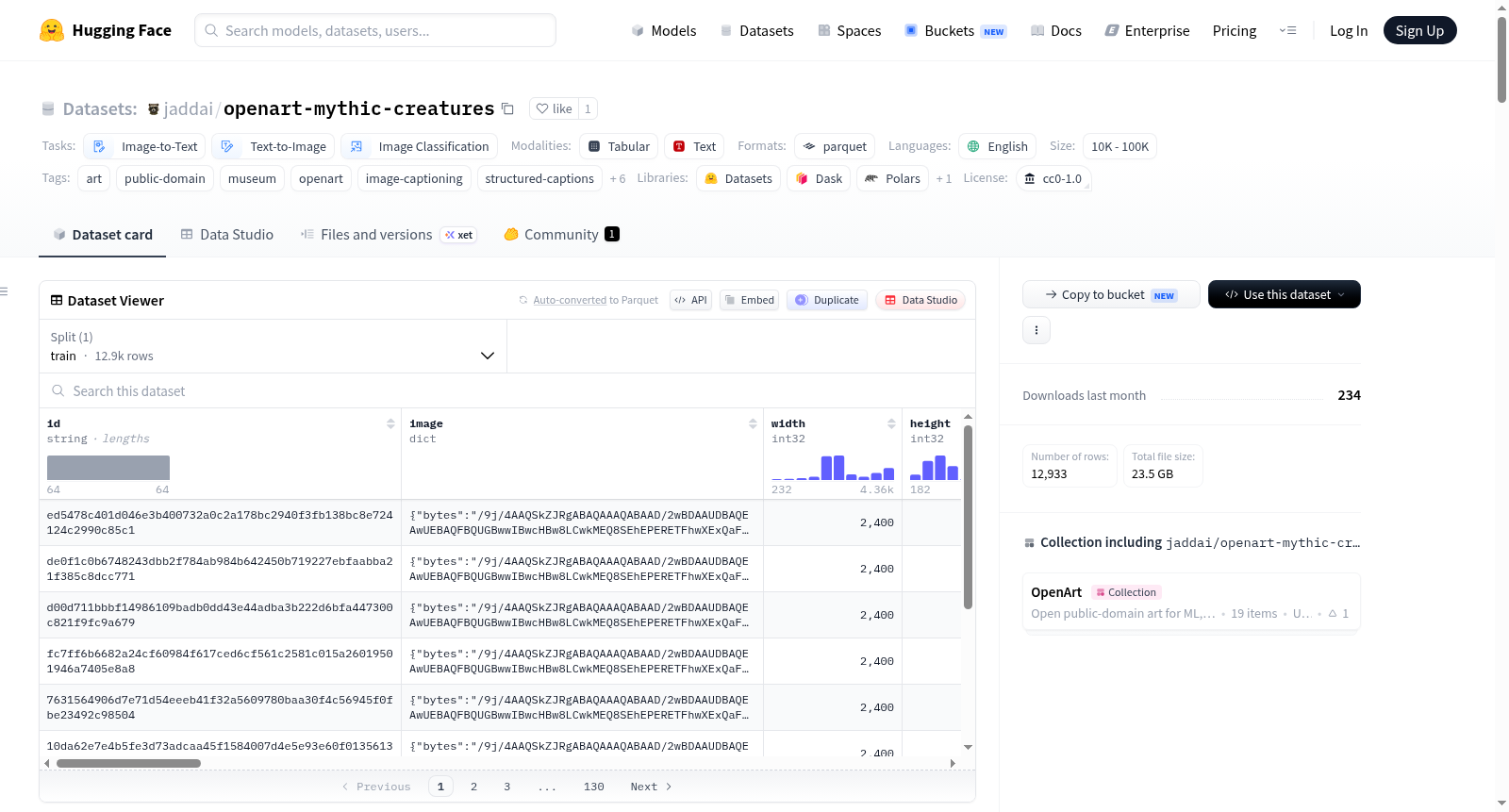Focus the main search models field
Image resolution: width=1509 pixels, height=812 pixels.
click(x=375, y=30)
